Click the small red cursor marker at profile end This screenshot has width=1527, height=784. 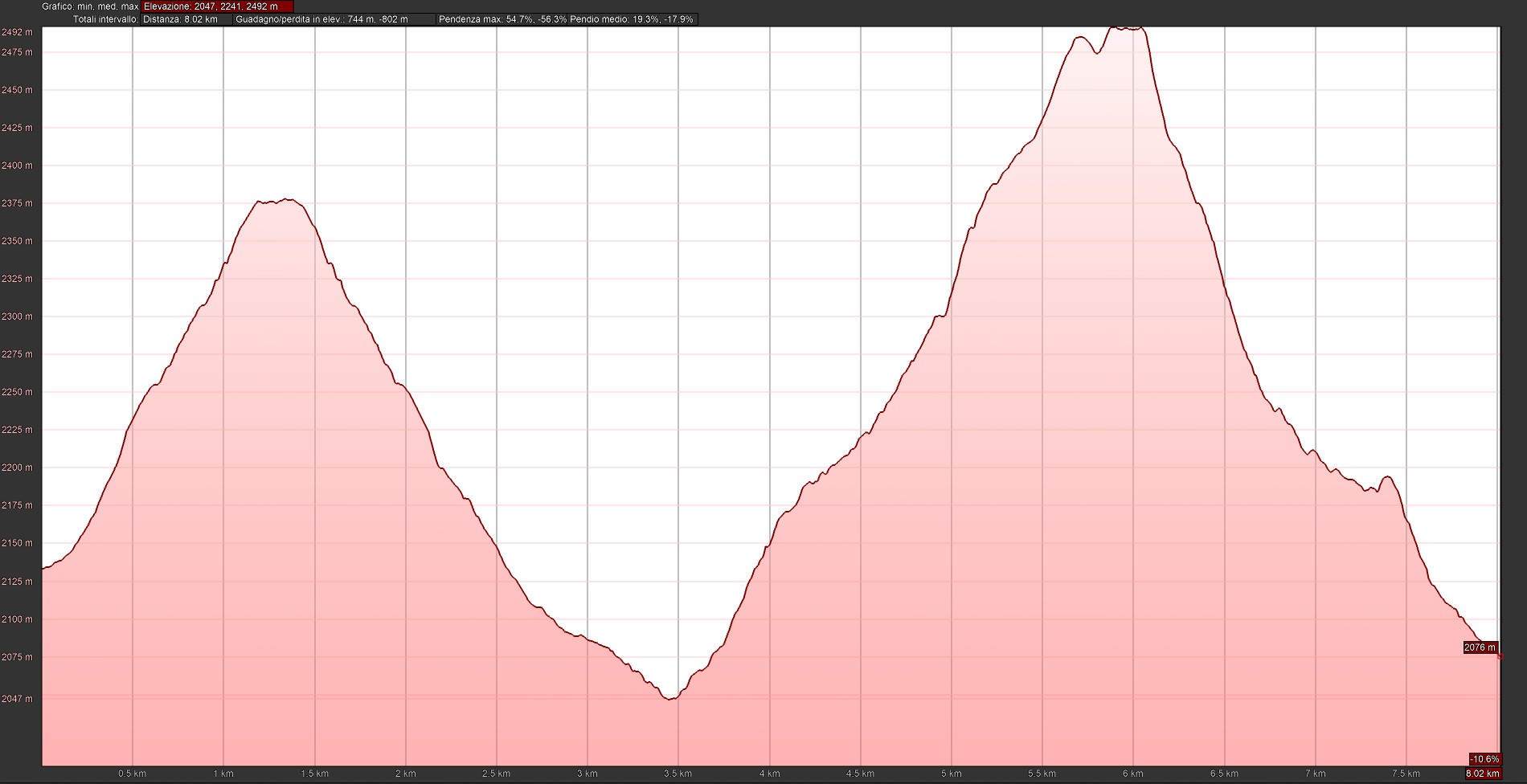[x=1500, y=656]
